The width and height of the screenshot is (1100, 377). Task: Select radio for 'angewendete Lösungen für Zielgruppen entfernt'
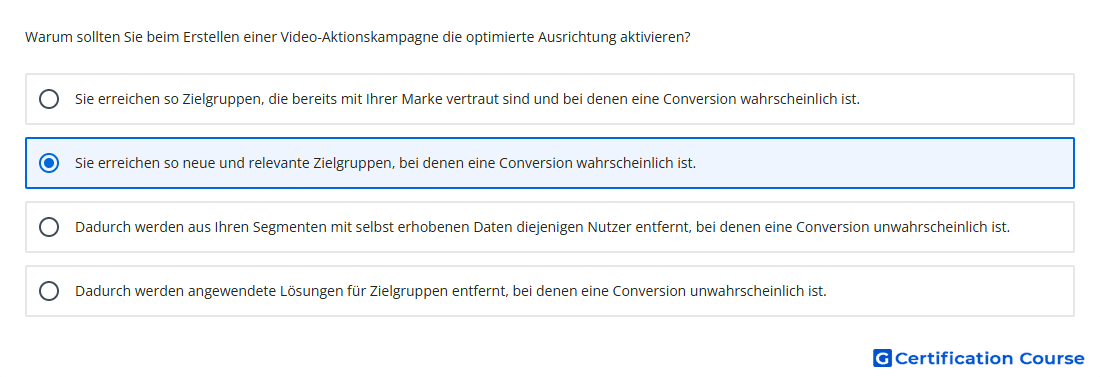pos(49,291)
